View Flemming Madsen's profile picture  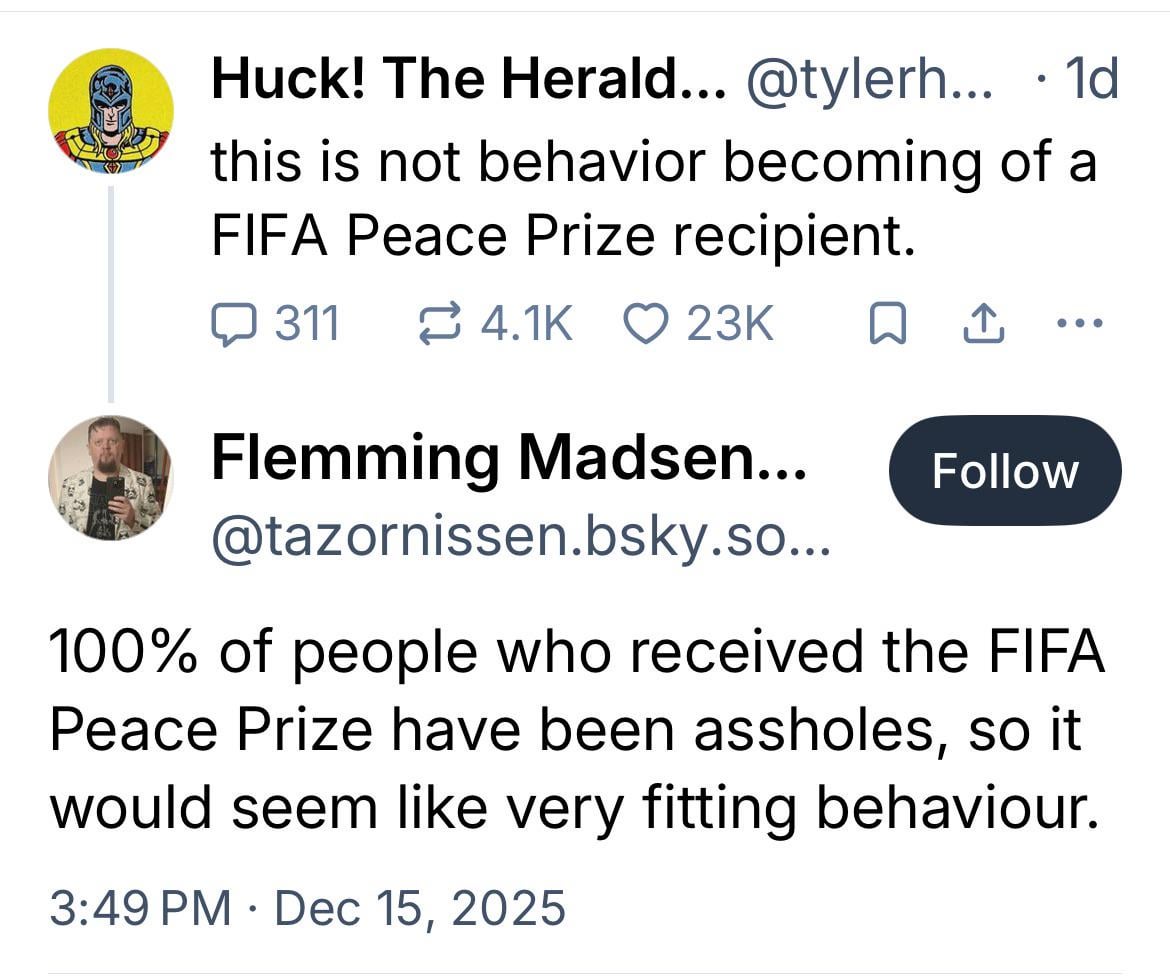pyautogui.click(x=111, y=478)
